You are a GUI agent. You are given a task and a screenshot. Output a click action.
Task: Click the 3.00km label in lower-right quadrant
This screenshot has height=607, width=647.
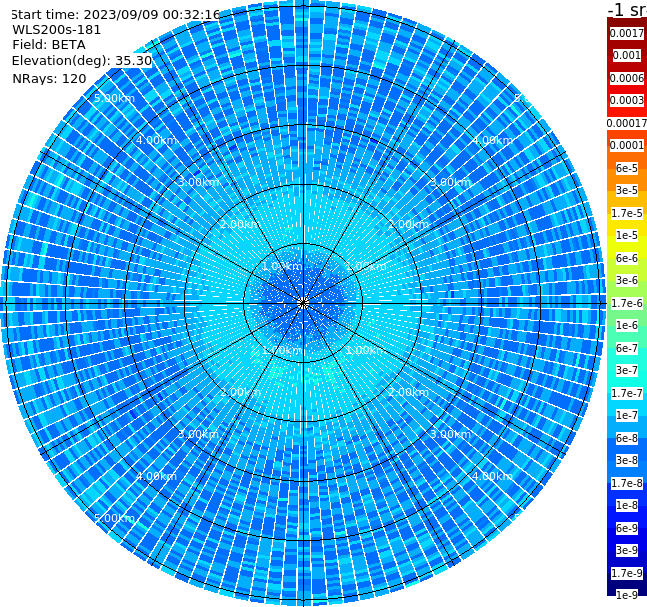point(451,434)
